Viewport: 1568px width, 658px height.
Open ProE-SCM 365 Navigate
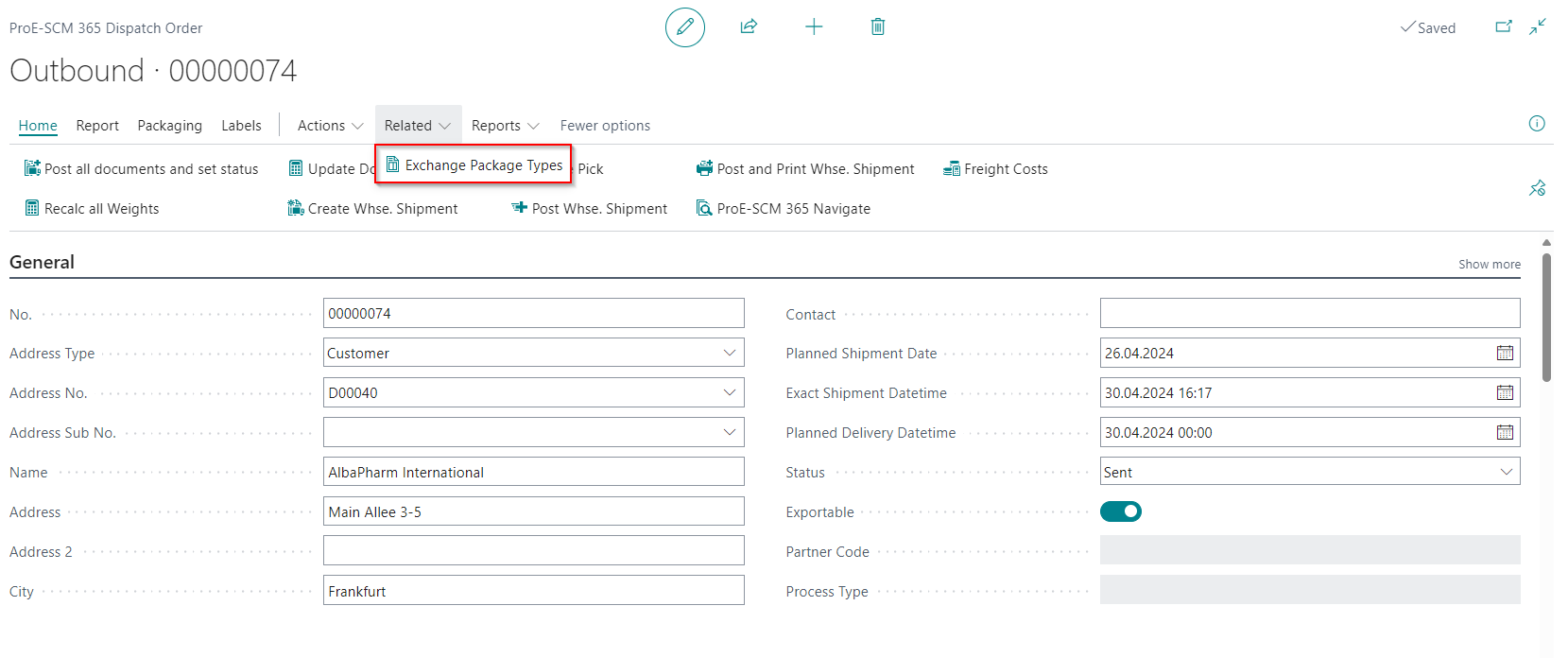pos(784,209)
